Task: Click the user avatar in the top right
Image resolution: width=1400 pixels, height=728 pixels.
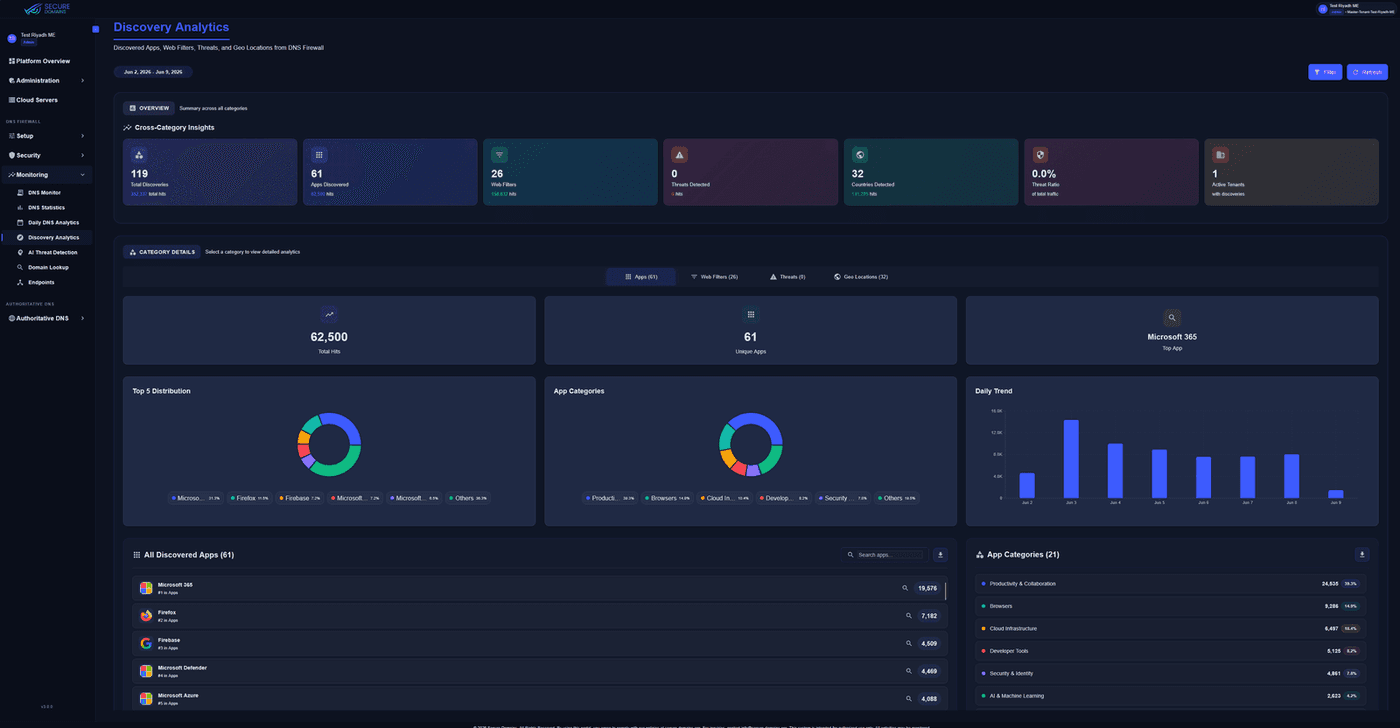Action: (x=1323, y=9)
